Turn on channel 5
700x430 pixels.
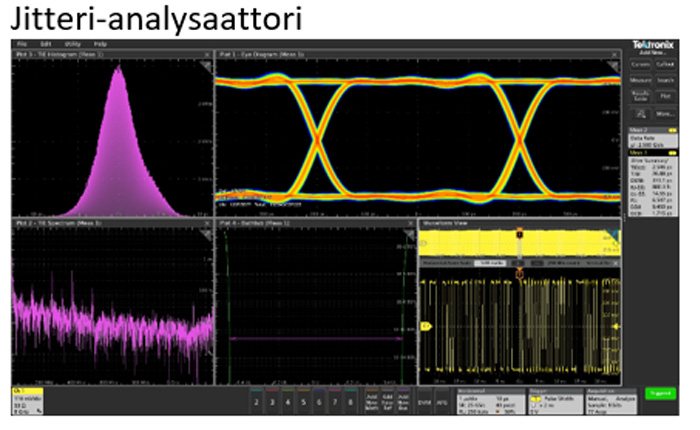tap(304, 400)
